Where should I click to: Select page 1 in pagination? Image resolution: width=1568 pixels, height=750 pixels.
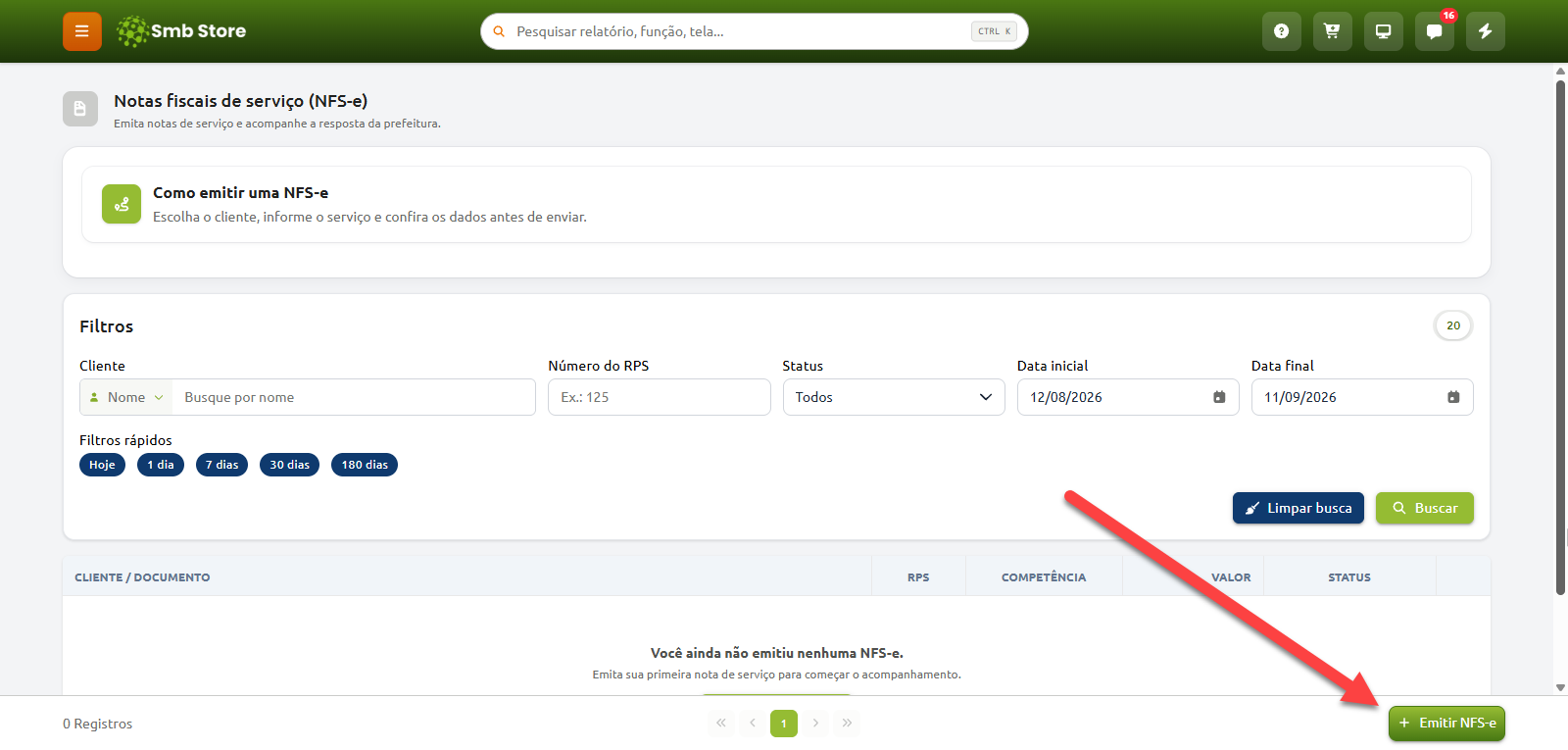(784, 724)
